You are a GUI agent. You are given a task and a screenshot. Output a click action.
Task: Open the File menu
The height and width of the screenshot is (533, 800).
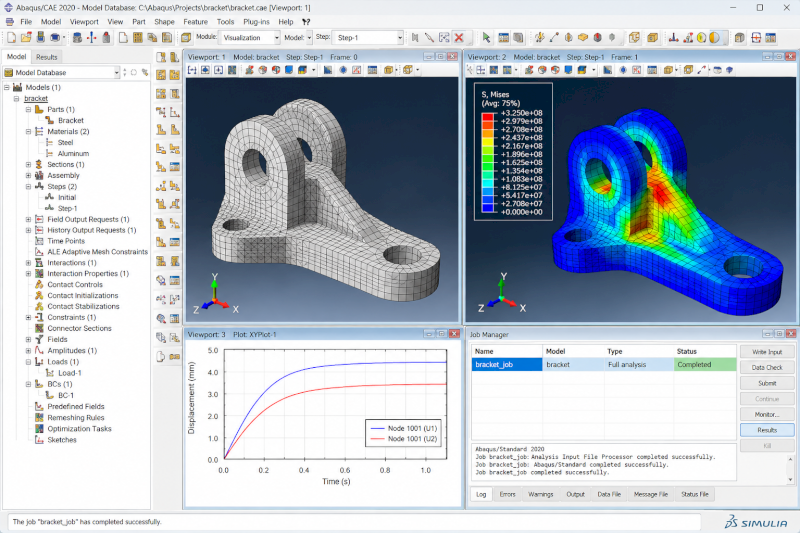26,22
